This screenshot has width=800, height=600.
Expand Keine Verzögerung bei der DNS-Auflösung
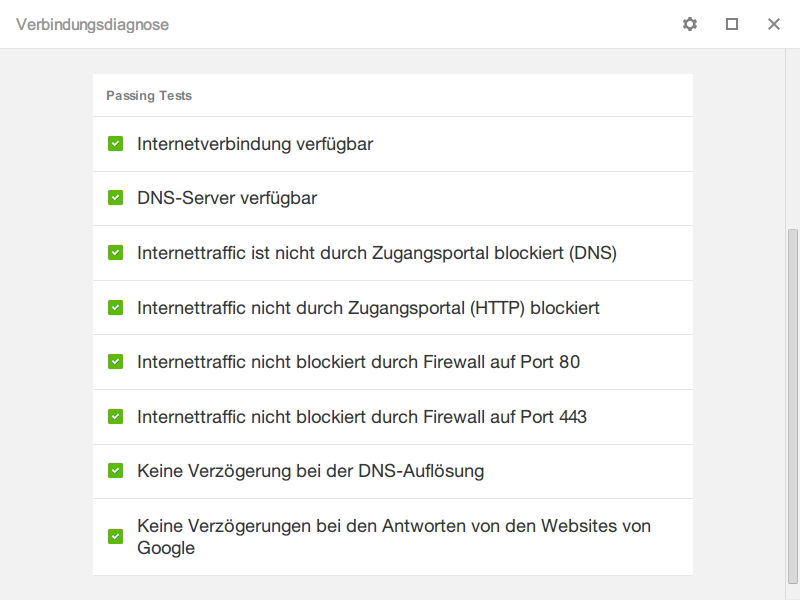[x=393, y=471]
